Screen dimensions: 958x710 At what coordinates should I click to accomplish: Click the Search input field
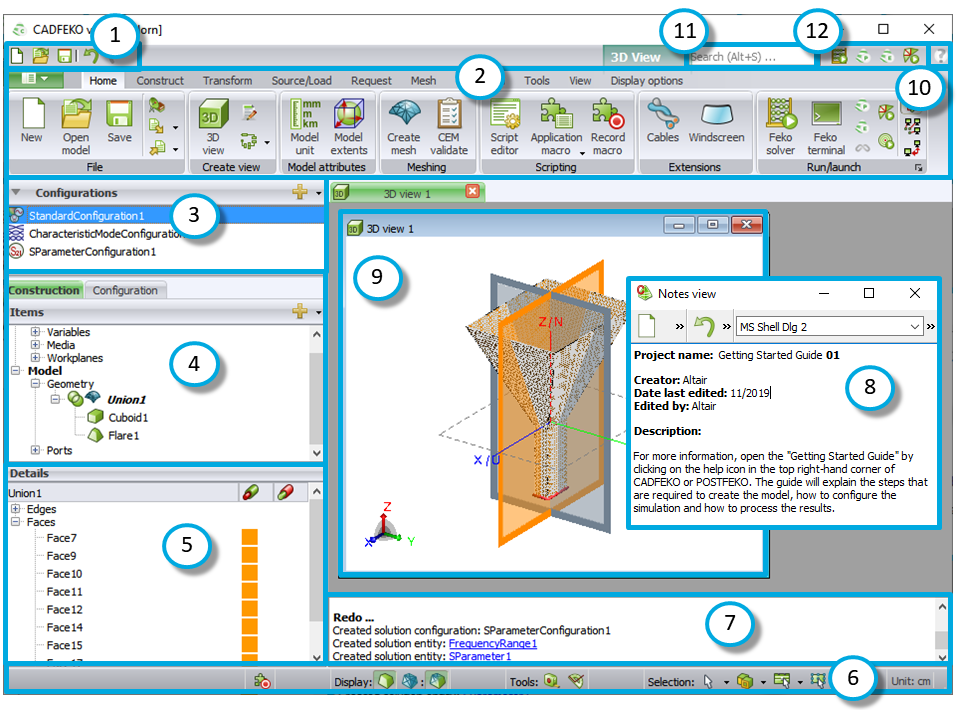coord(750,57)
